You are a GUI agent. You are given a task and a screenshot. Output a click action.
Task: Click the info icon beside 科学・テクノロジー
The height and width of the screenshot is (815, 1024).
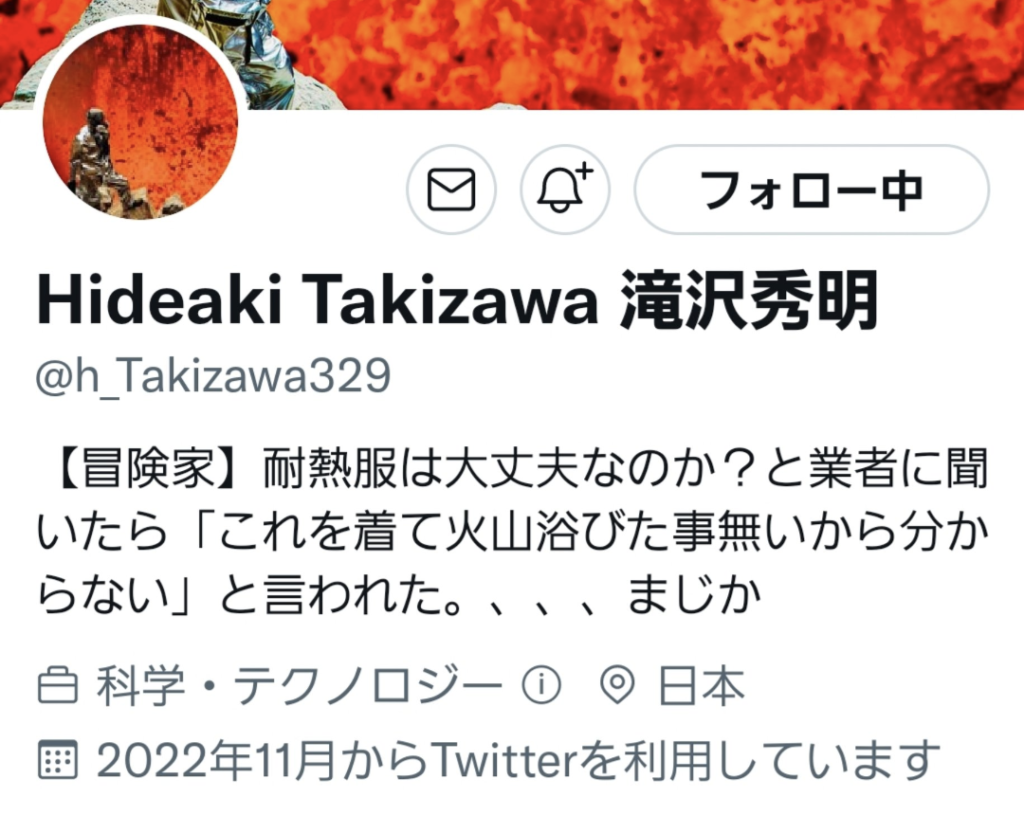click(x=541, y=686)
